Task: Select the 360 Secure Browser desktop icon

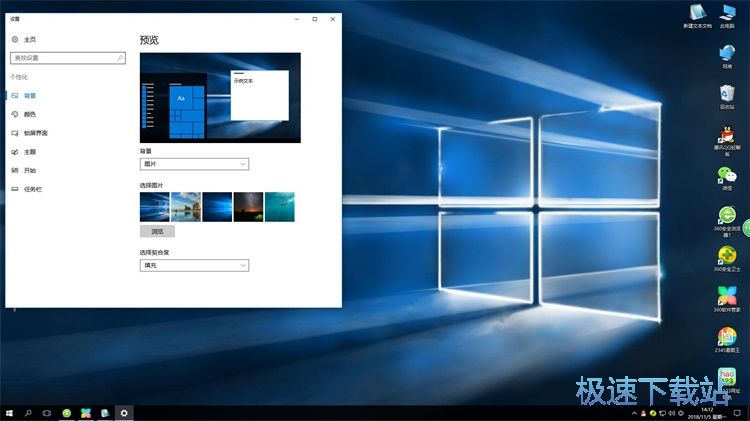Action: (x=727, y=222)
